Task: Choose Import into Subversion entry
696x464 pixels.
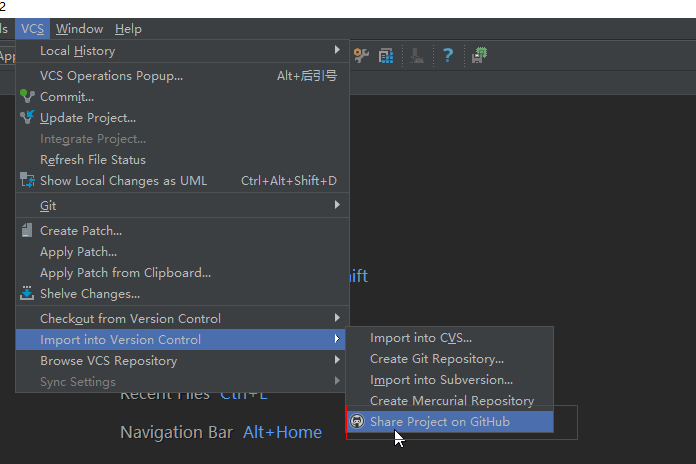Action: (x=441, y=380)
